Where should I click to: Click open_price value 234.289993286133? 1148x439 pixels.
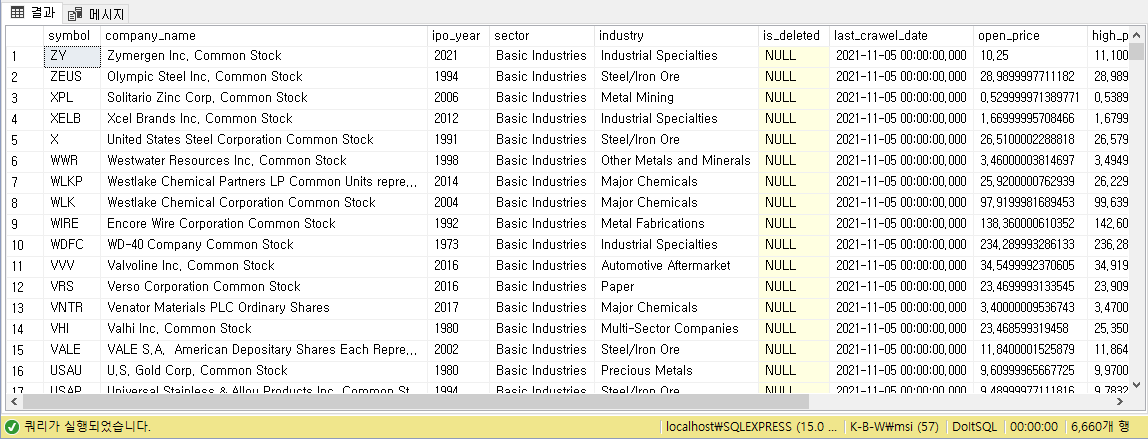point(1030,244)
